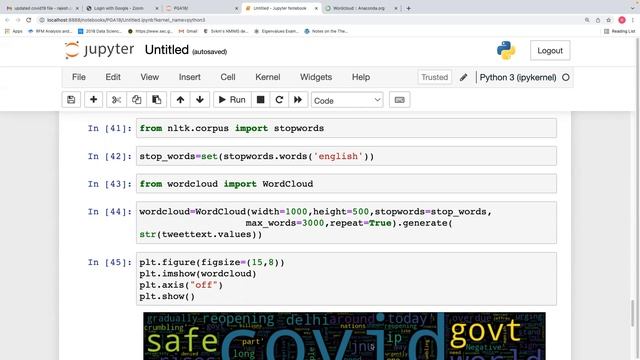Bookmark this page with star icon
Viewport: 640px width, 360px height.
pyautogui.click(x=609, y=20)
